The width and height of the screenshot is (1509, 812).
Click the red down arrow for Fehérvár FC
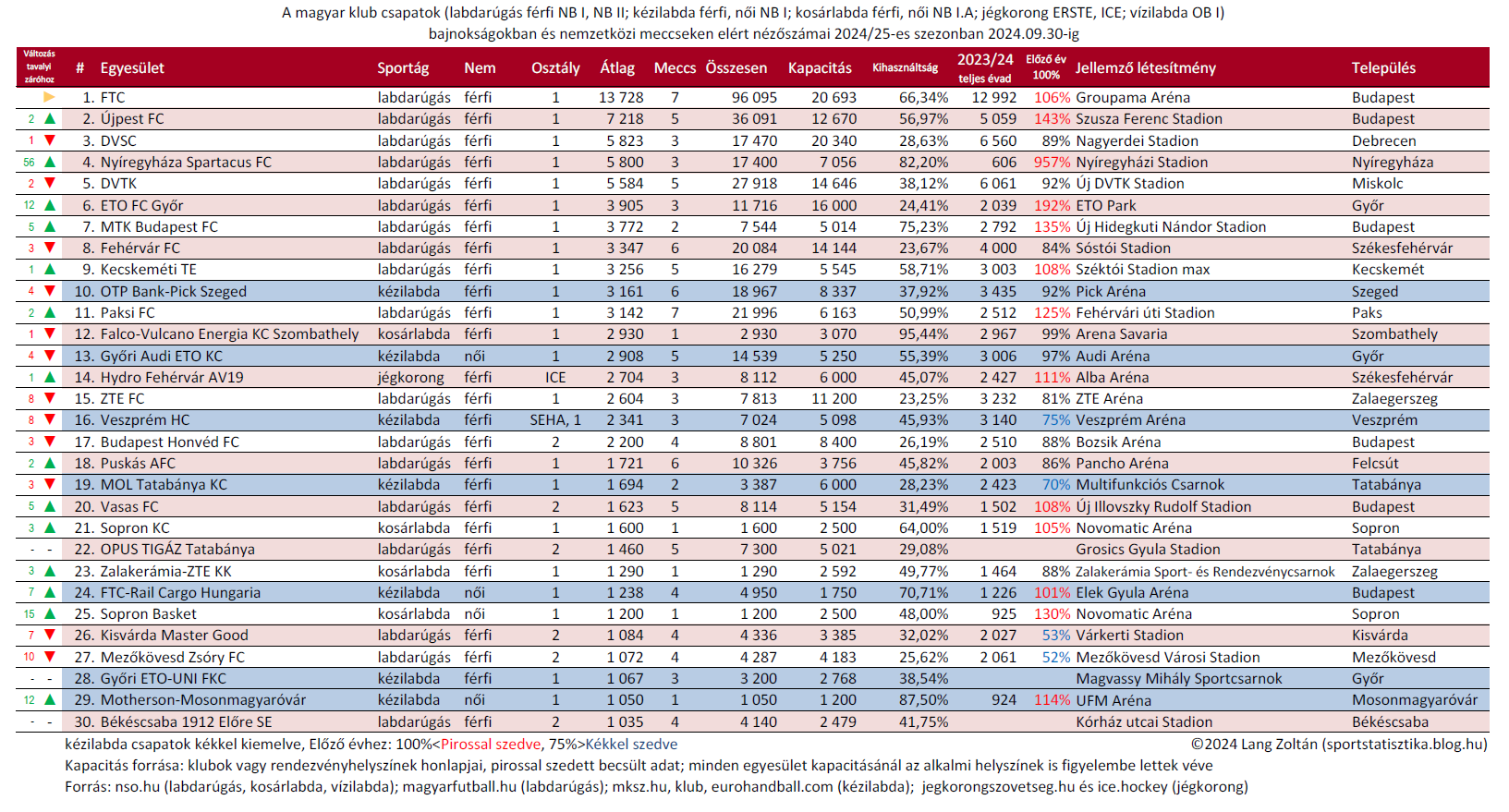tap(50, 248)
